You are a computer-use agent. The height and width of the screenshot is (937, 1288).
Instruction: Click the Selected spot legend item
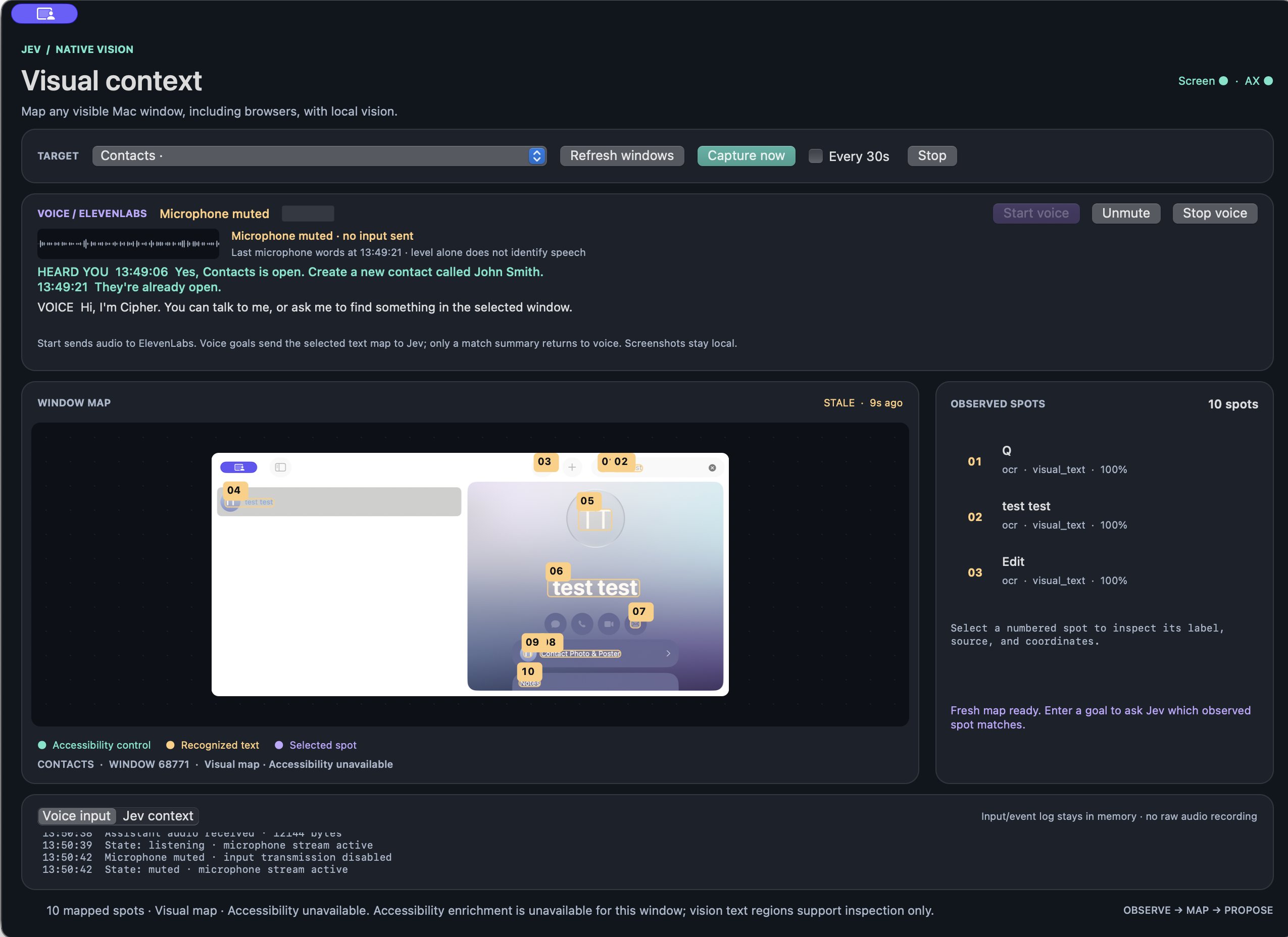(x=316, y=745)
